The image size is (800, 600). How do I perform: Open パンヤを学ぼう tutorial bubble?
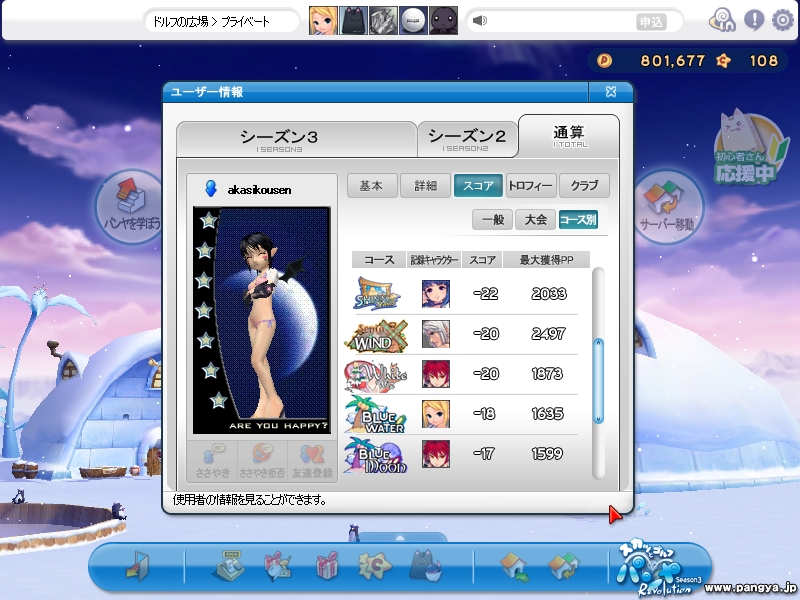pyautogui.click(x=131, y=207)
